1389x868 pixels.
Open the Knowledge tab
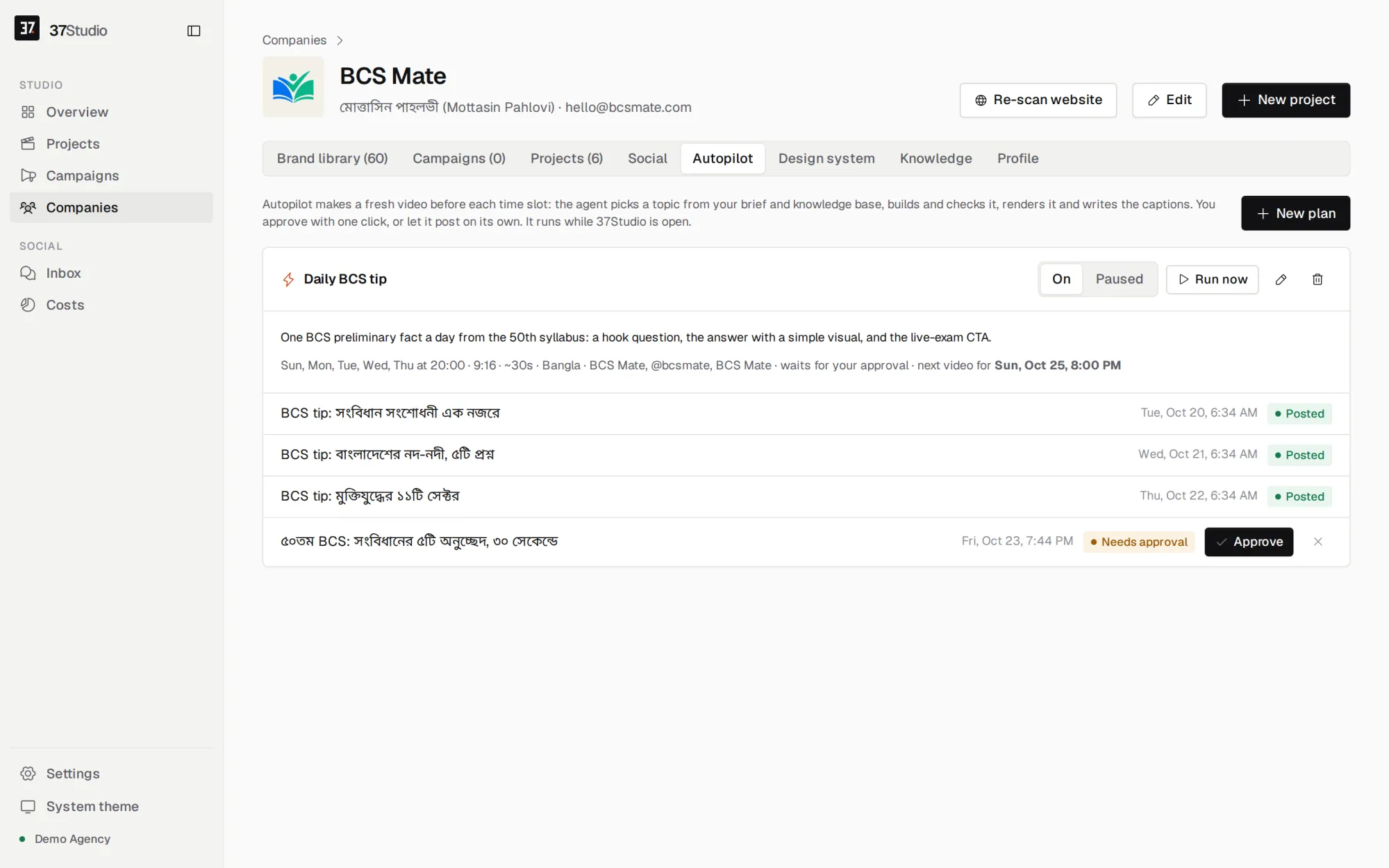point(935,158)
